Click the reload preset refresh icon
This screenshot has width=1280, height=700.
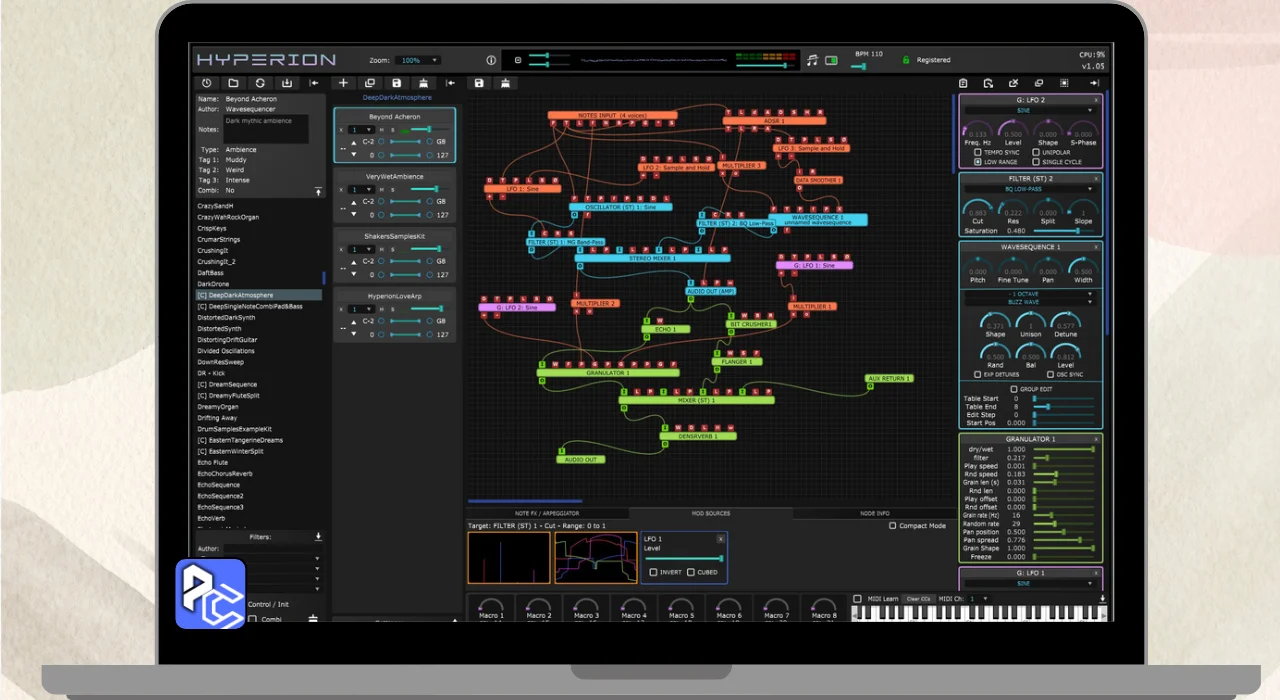(260, 83)
